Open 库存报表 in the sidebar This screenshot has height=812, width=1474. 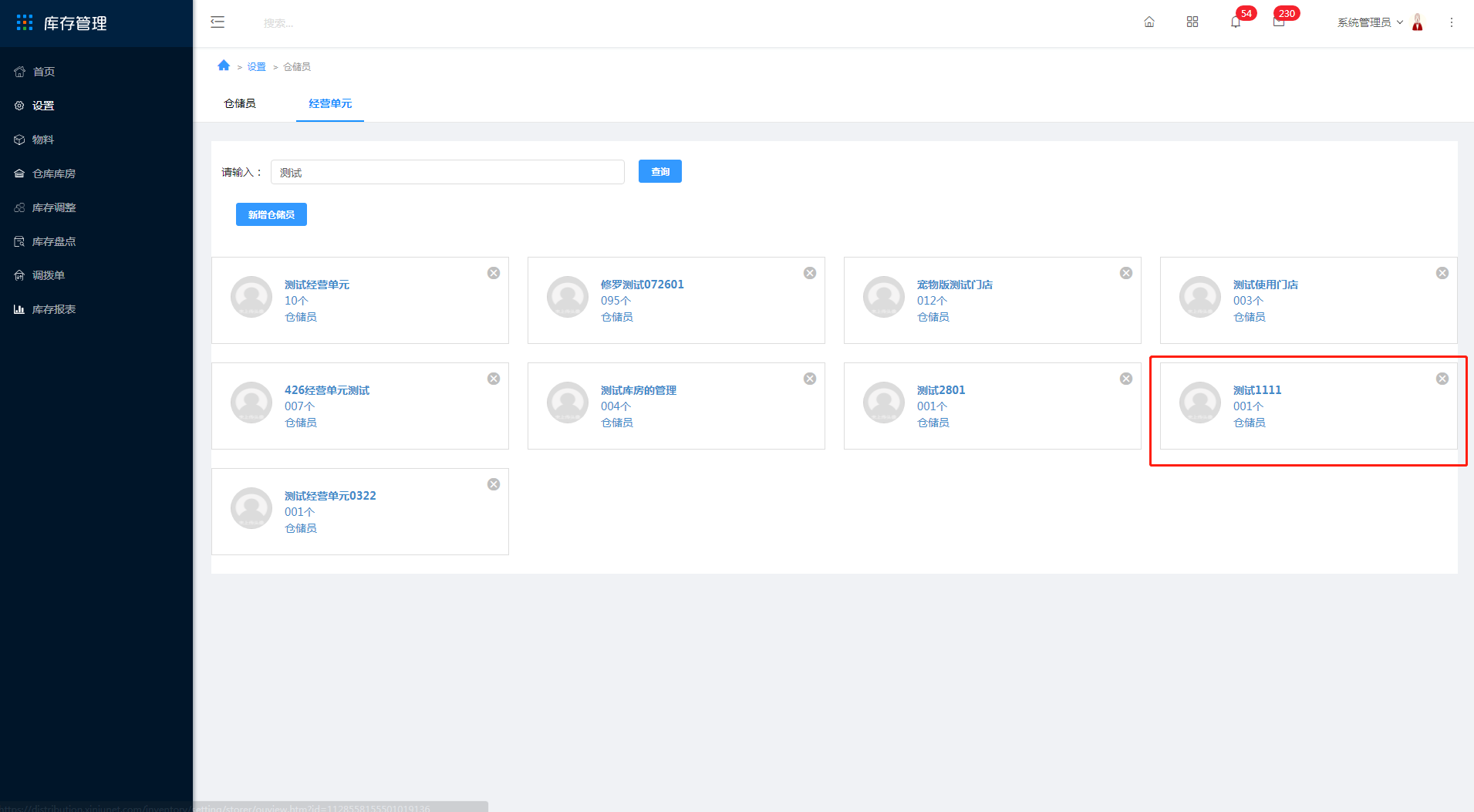click(x=96, y=309)
